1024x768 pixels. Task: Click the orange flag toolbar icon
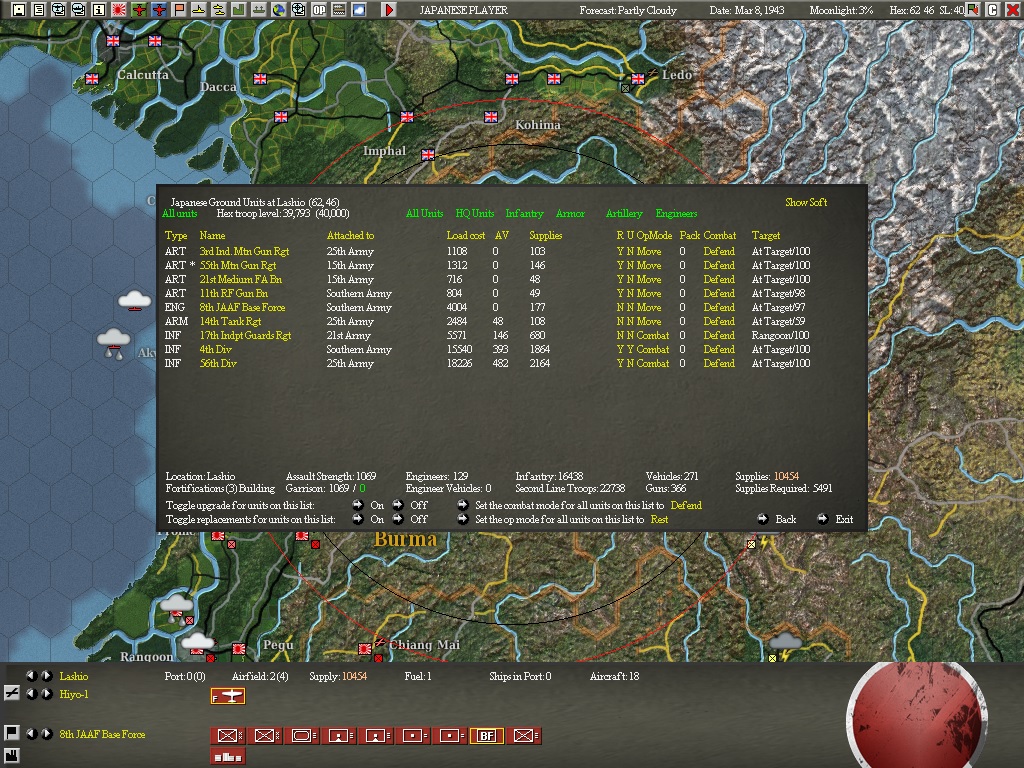[179, 10]
